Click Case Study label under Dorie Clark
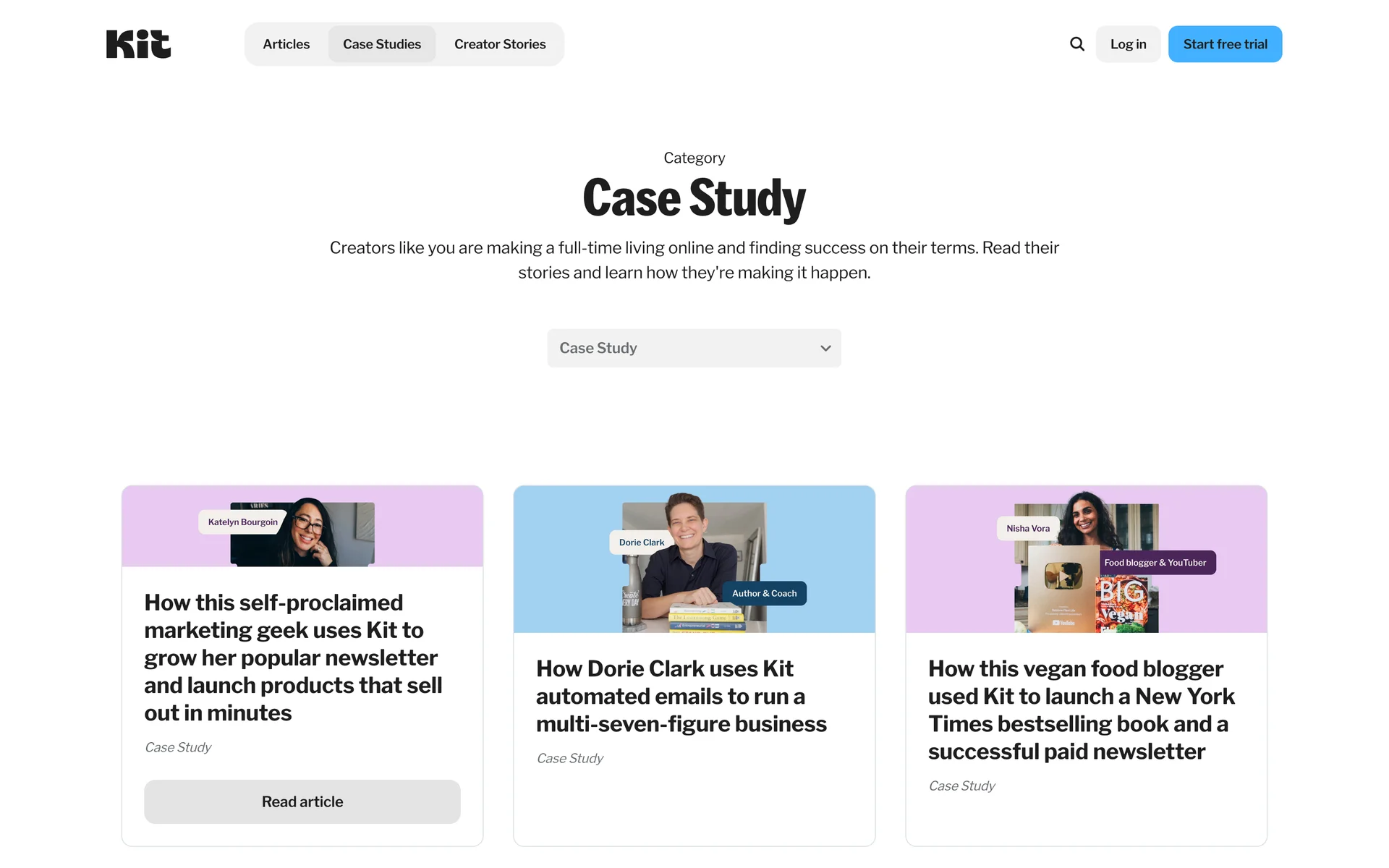This screenshot has height=868, width=1389. [x=569, y=758]
